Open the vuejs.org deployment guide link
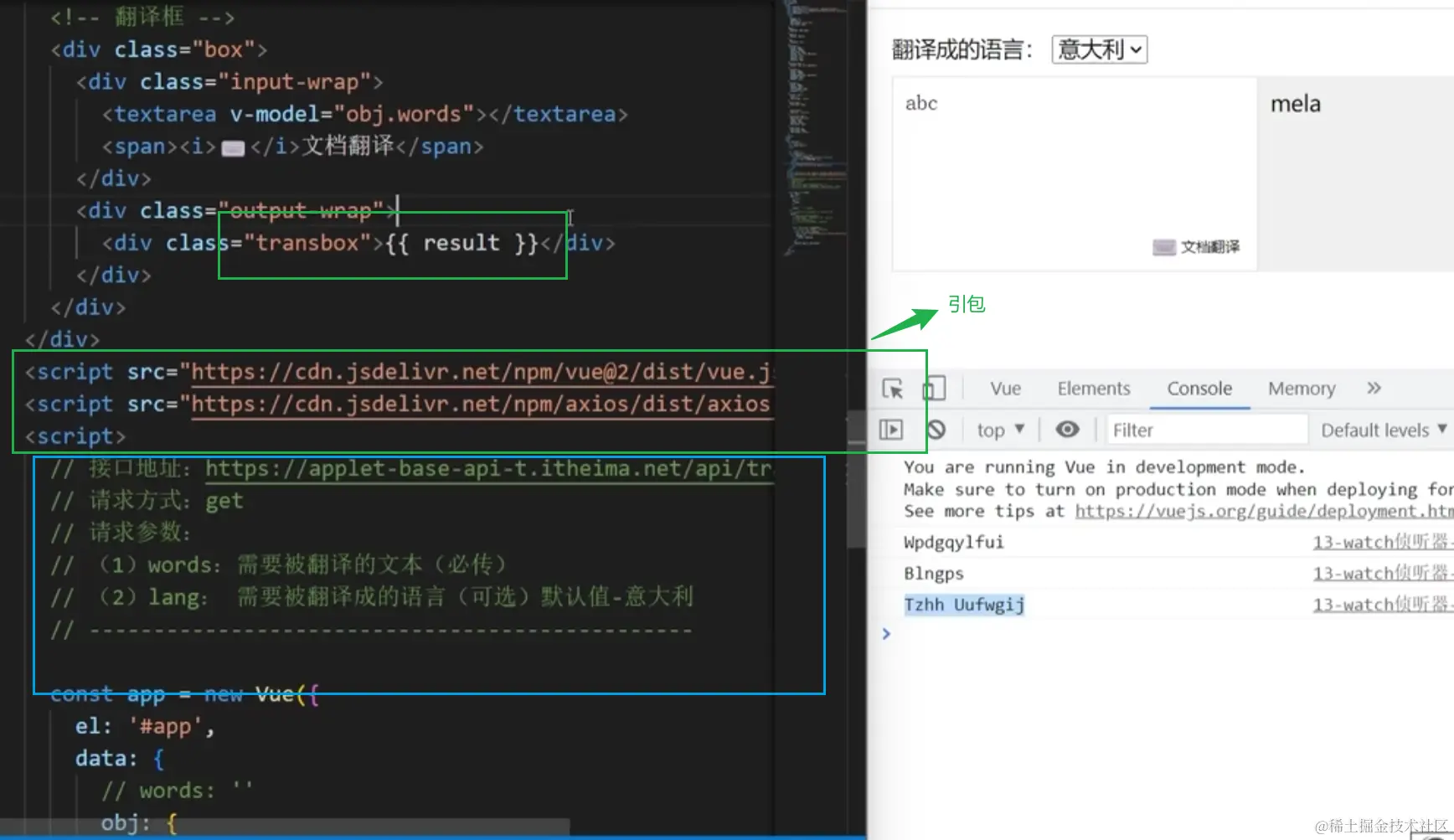Image resolution: width=1454 pixels, height=840 pixels. 1264,511
